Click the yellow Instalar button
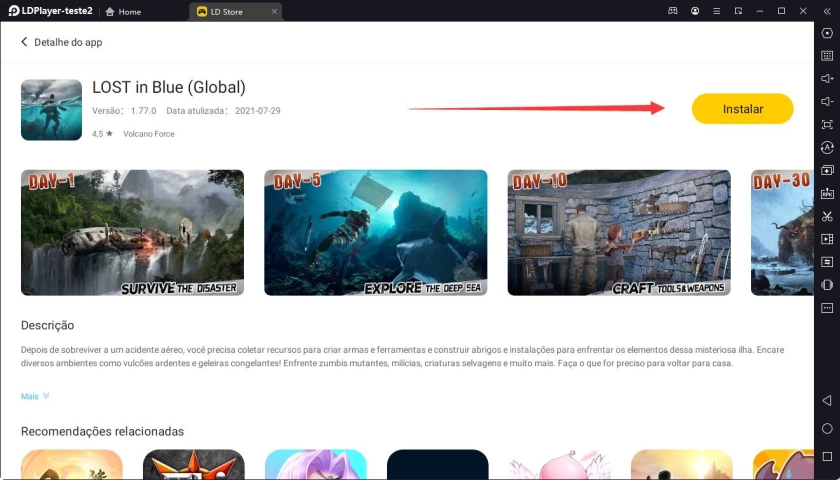 click(x=742, y=109)
